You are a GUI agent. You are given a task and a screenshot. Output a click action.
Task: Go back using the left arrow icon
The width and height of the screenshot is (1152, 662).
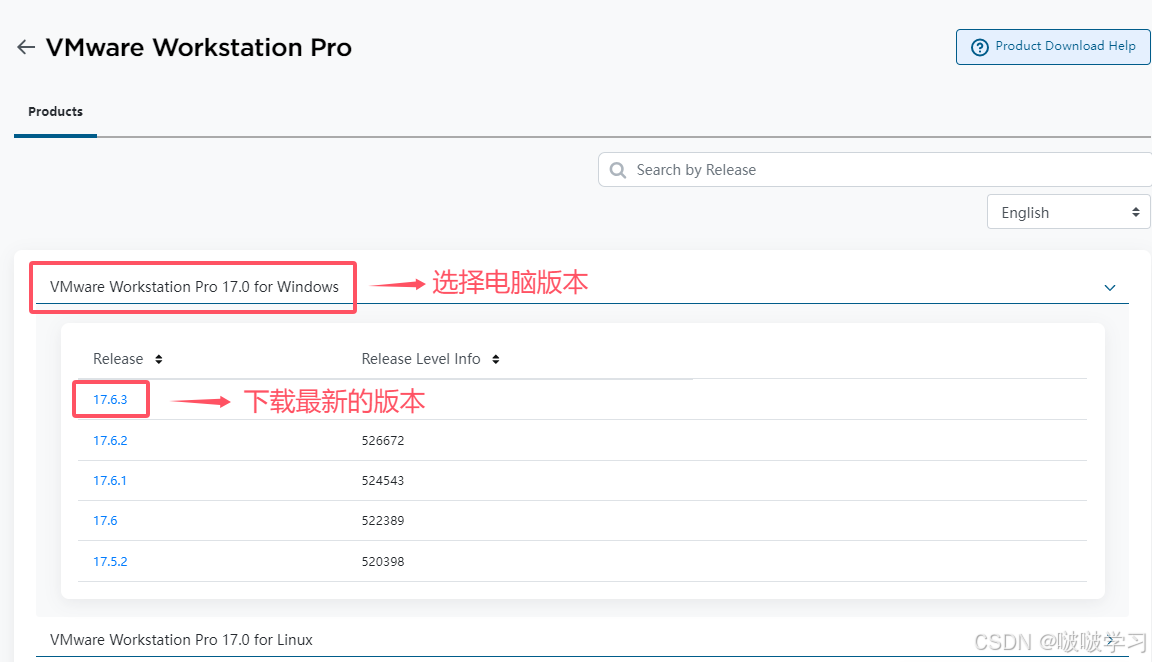click(x=26, y=47)
